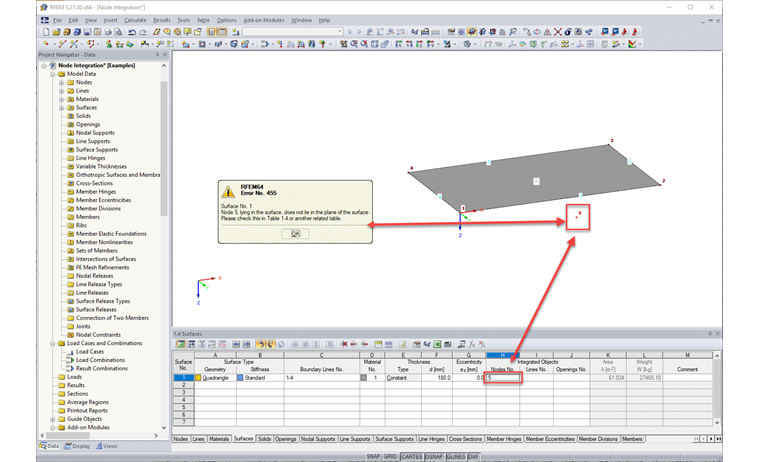760x462 pixels.
Task: Click the fx formula icon in table toolbar
Action: pyautogui.click(x=472, y=344)
